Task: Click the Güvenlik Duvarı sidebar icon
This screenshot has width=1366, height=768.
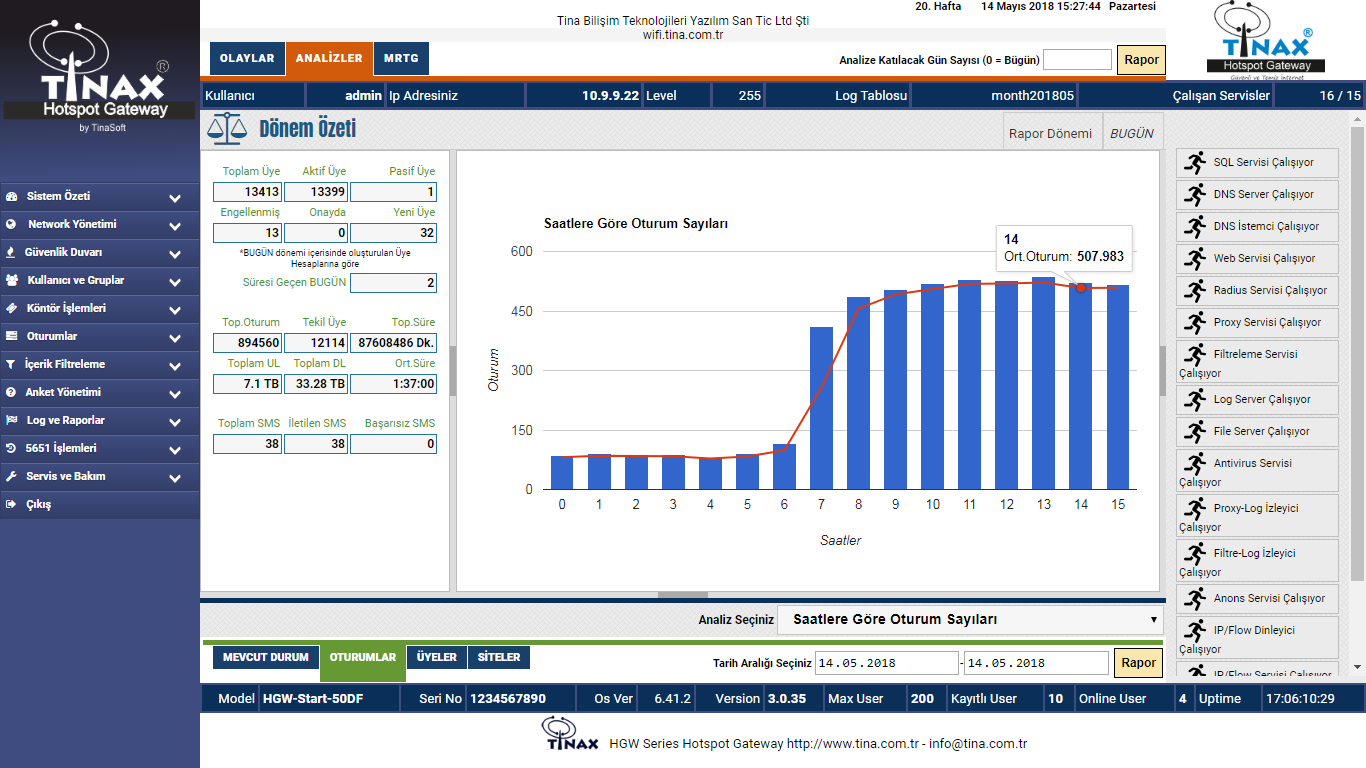Action: 11,253
